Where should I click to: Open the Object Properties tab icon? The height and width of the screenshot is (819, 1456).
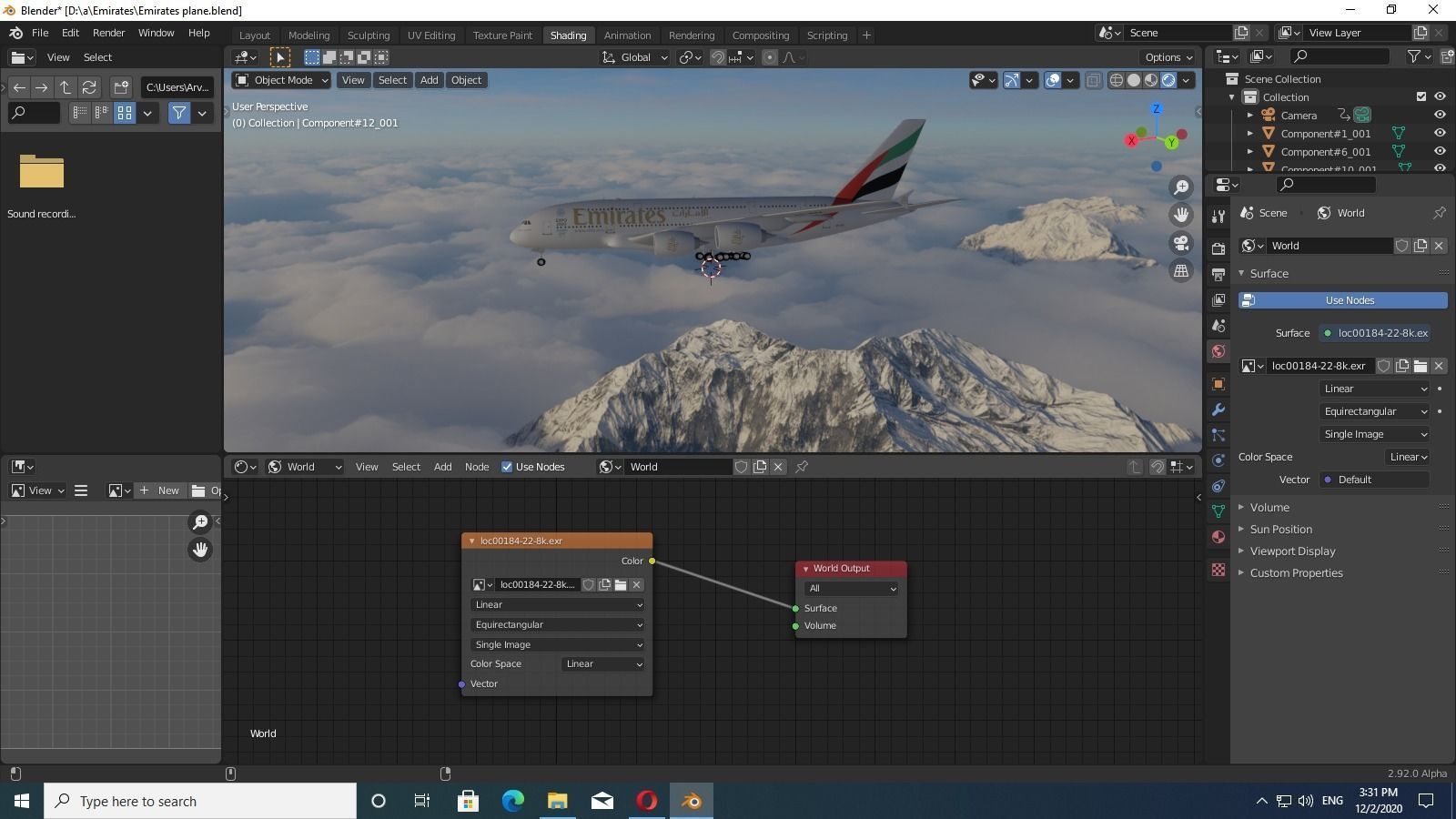pyautogui.click(x=1218, y=384)
